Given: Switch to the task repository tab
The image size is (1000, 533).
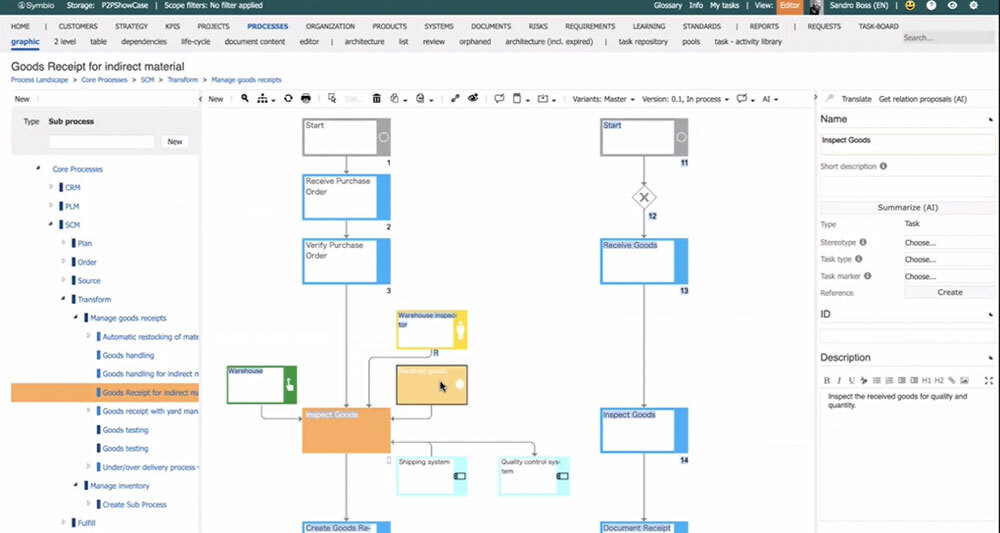Looking at the screenshot, I should pyautogui.click(x=643, y=41).
